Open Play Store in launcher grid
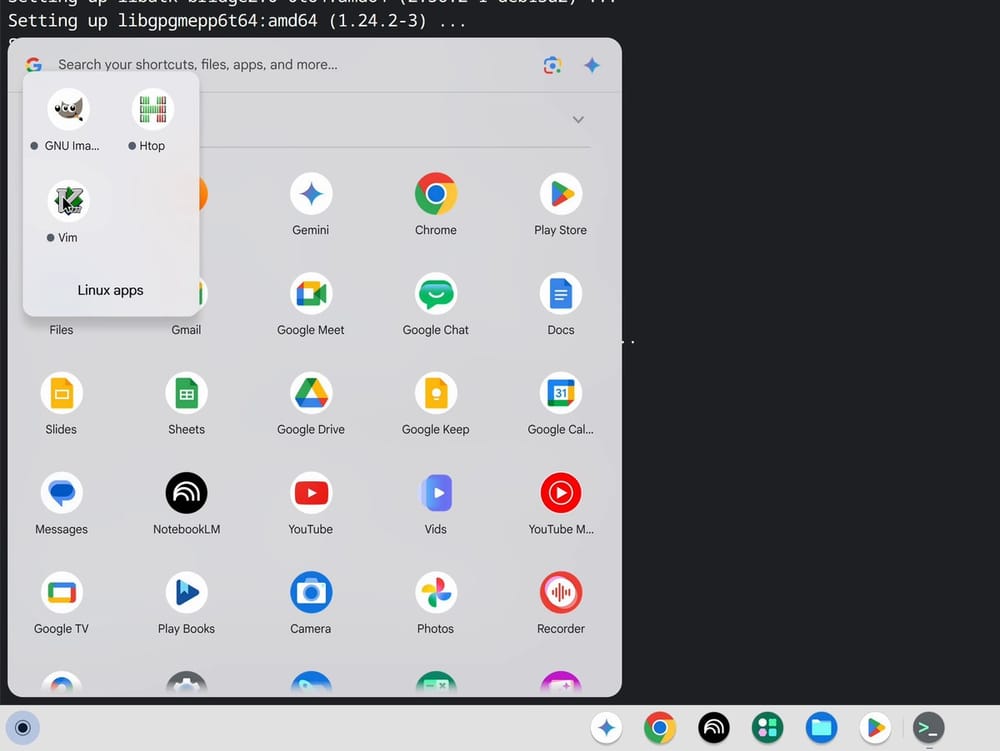1000x751 pixels. [561, 194]
